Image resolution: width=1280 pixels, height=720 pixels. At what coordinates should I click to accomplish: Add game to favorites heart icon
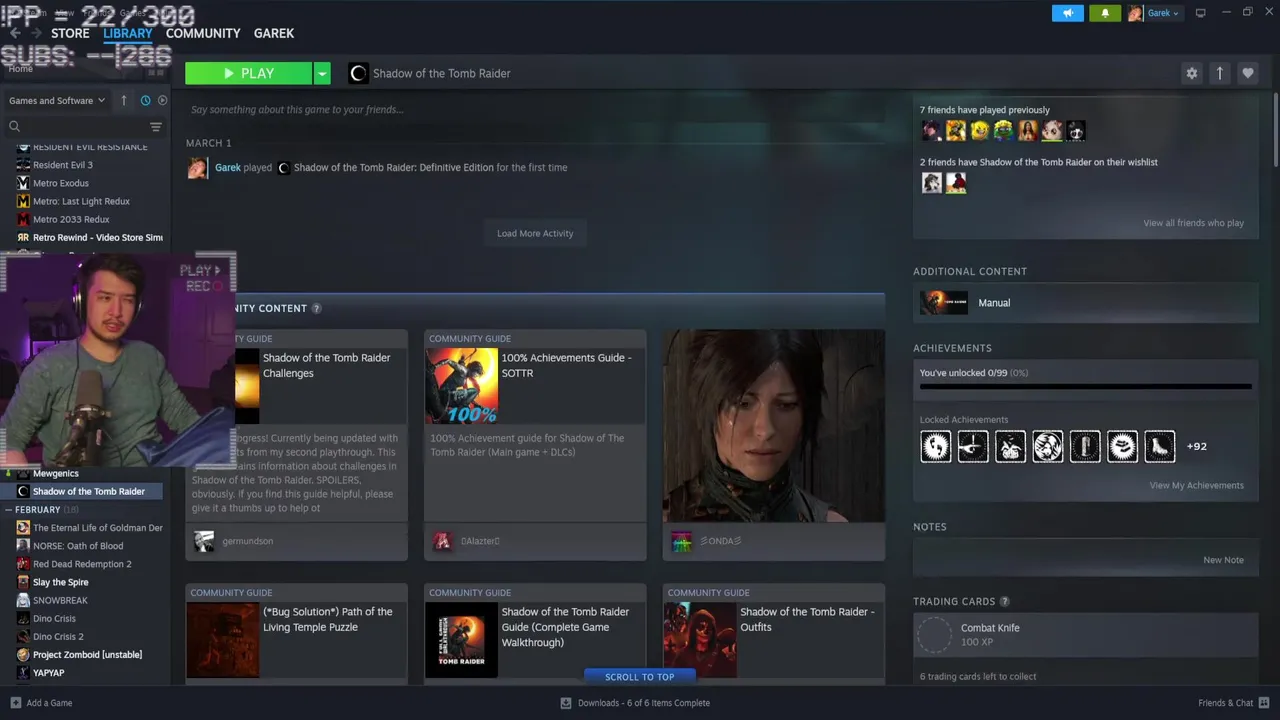click(x=1247, y=73)
